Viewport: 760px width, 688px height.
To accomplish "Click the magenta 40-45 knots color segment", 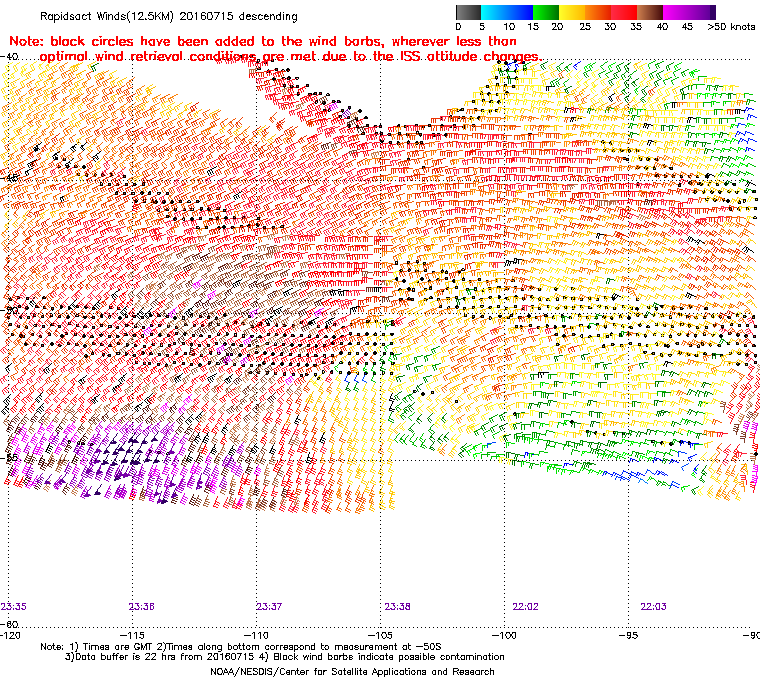I will click(676, 12).
